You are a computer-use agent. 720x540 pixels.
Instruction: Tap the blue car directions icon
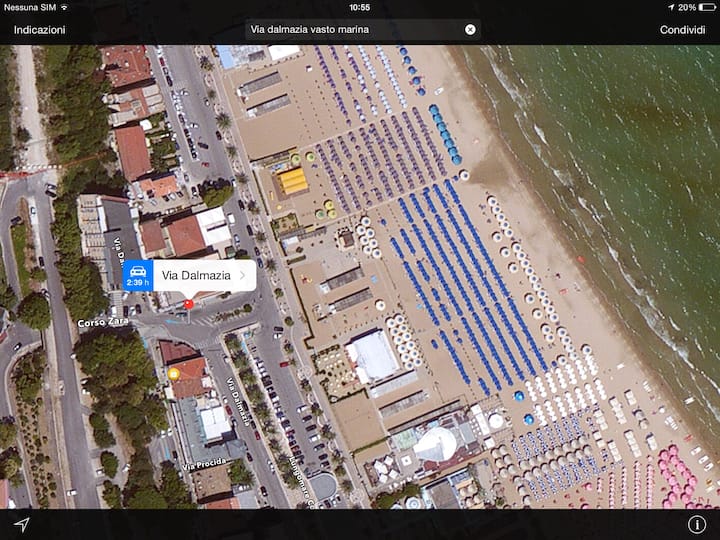pos(137,275)
